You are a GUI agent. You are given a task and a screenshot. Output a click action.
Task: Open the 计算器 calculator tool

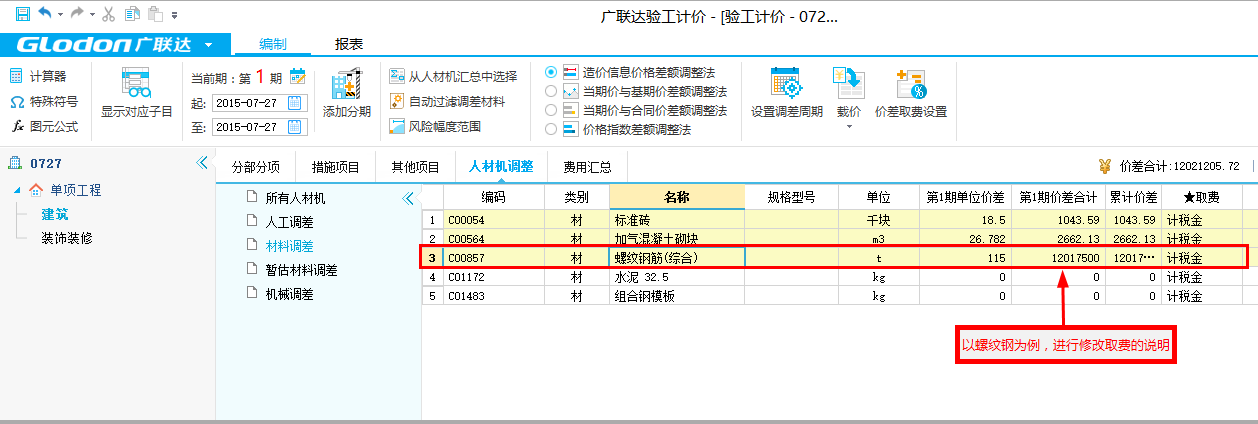(x=38, y=76)
